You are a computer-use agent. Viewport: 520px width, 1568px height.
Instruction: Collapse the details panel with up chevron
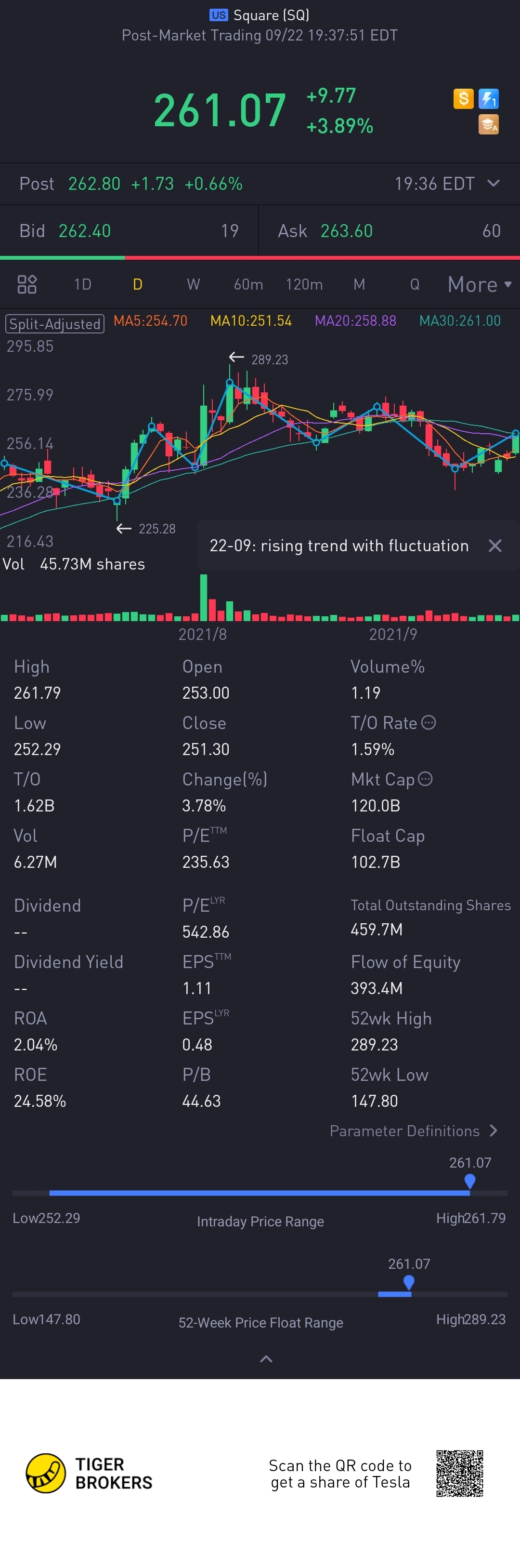click(266, 1358)
